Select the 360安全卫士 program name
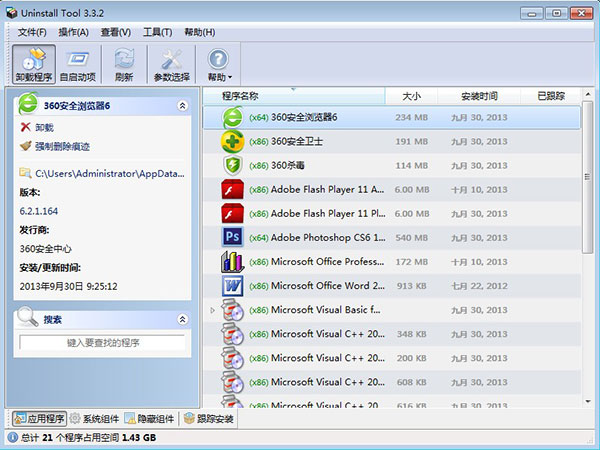The image size is (600, 450). coord(297,142)
